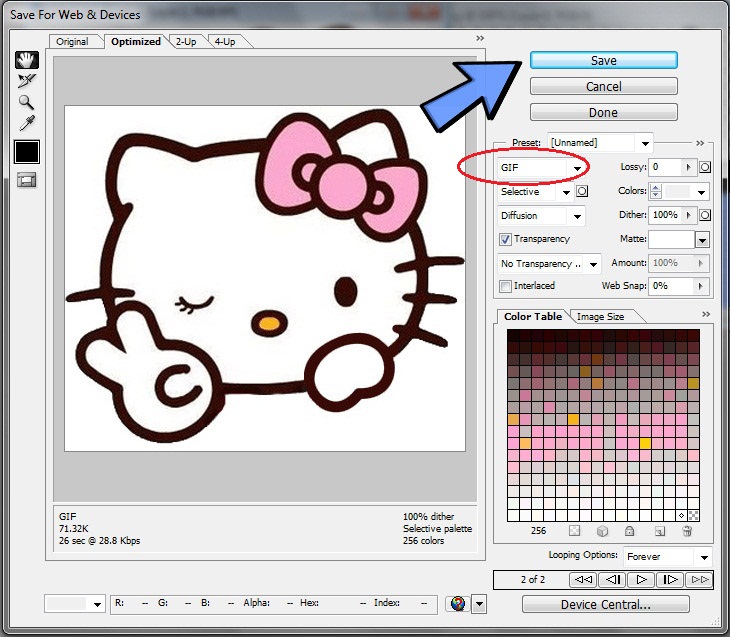Open the browser selection dropdown arrow

(x=479, y=604)
